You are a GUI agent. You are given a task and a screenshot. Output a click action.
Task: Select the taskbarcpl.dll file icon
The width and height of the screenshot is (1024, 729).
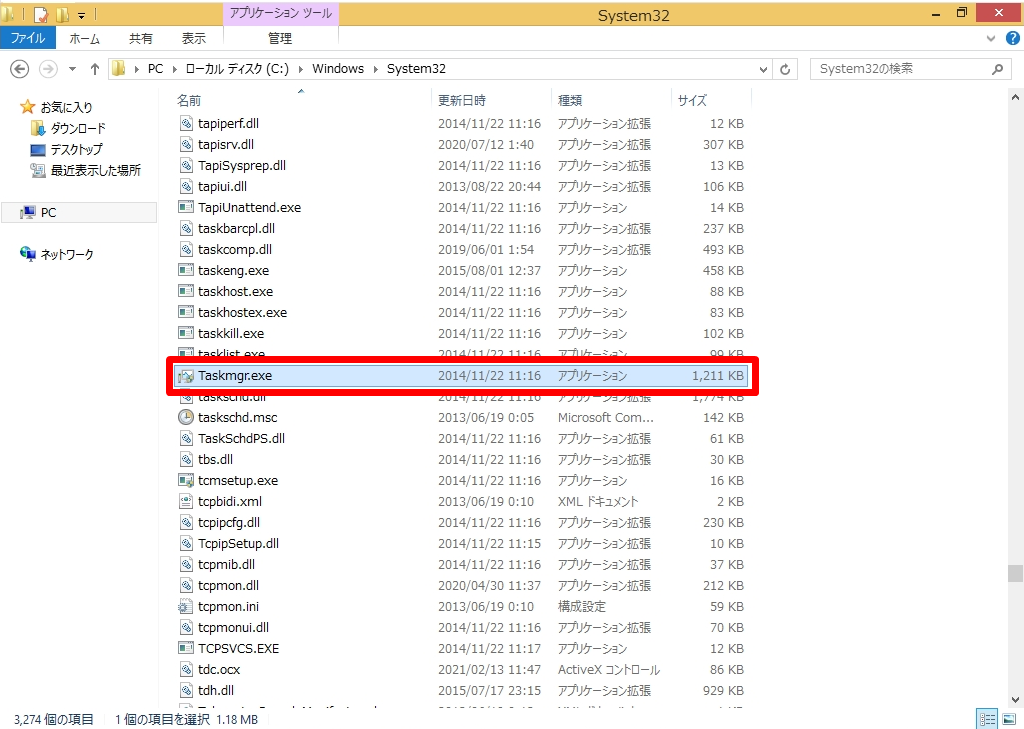(186, 228)
